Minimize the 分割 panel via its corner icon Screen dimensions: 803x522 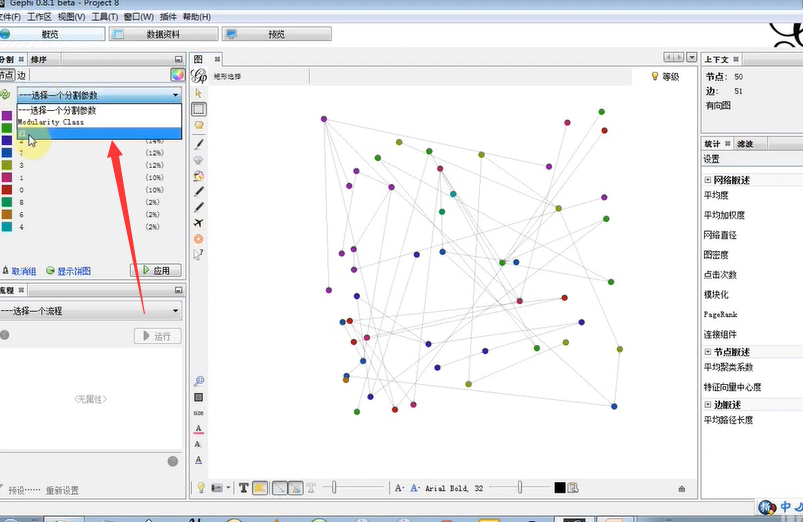pyautogui.click(x=178, y=59)
